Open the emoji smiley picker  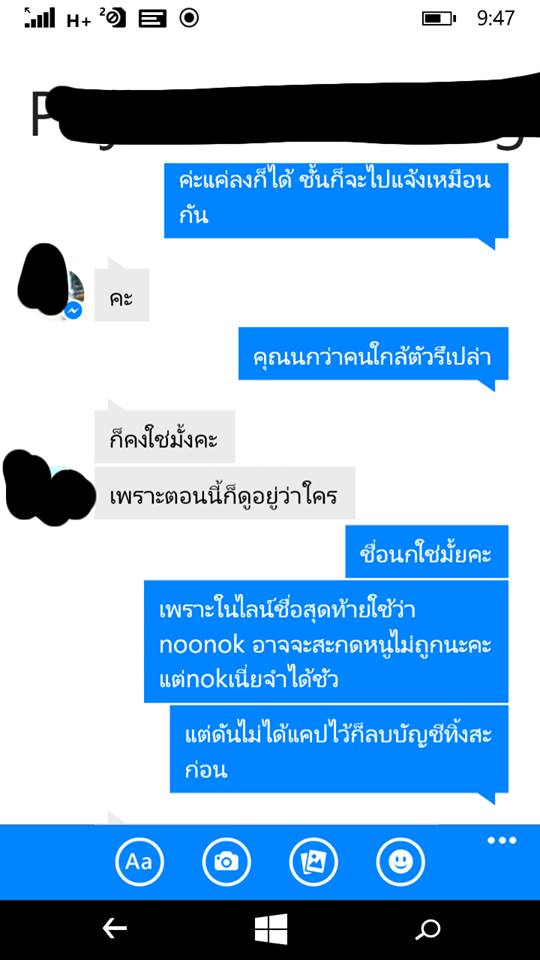click(400, 861)
